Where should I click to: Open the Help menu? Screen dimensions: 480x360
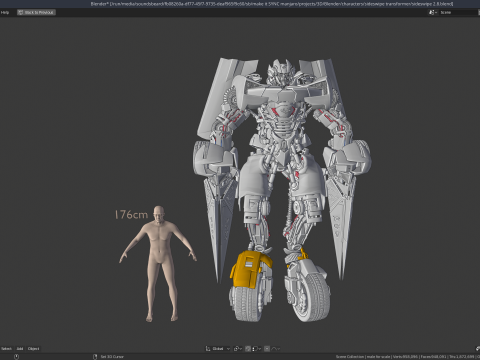tap(5, 12)
